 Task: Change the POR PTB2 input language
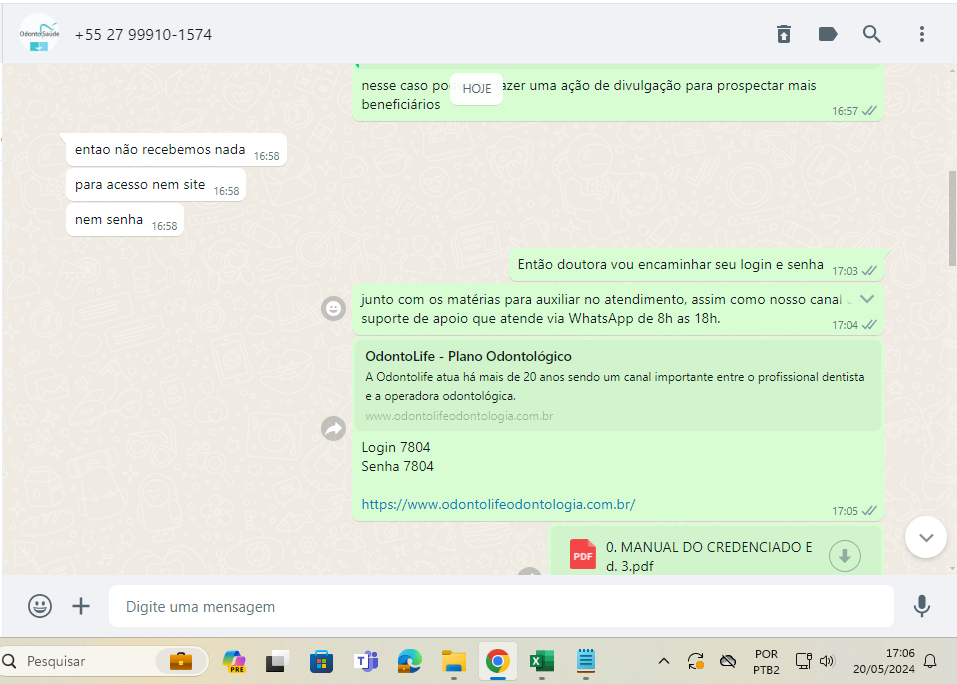(x=766, y=661)
